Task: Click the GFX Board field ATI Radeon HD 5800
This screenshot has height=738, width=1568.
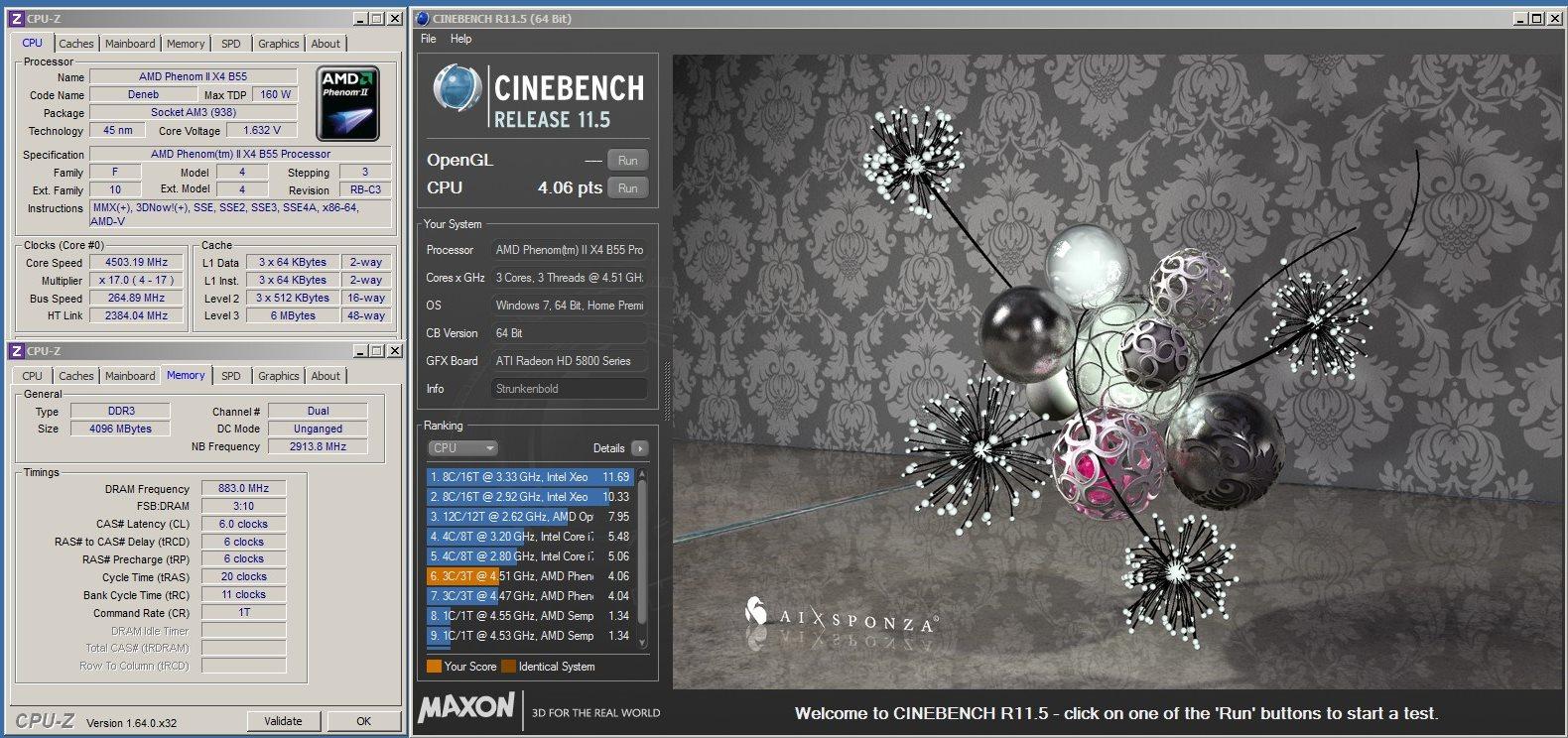Action: pyautogui.click(x=570, y=361)
